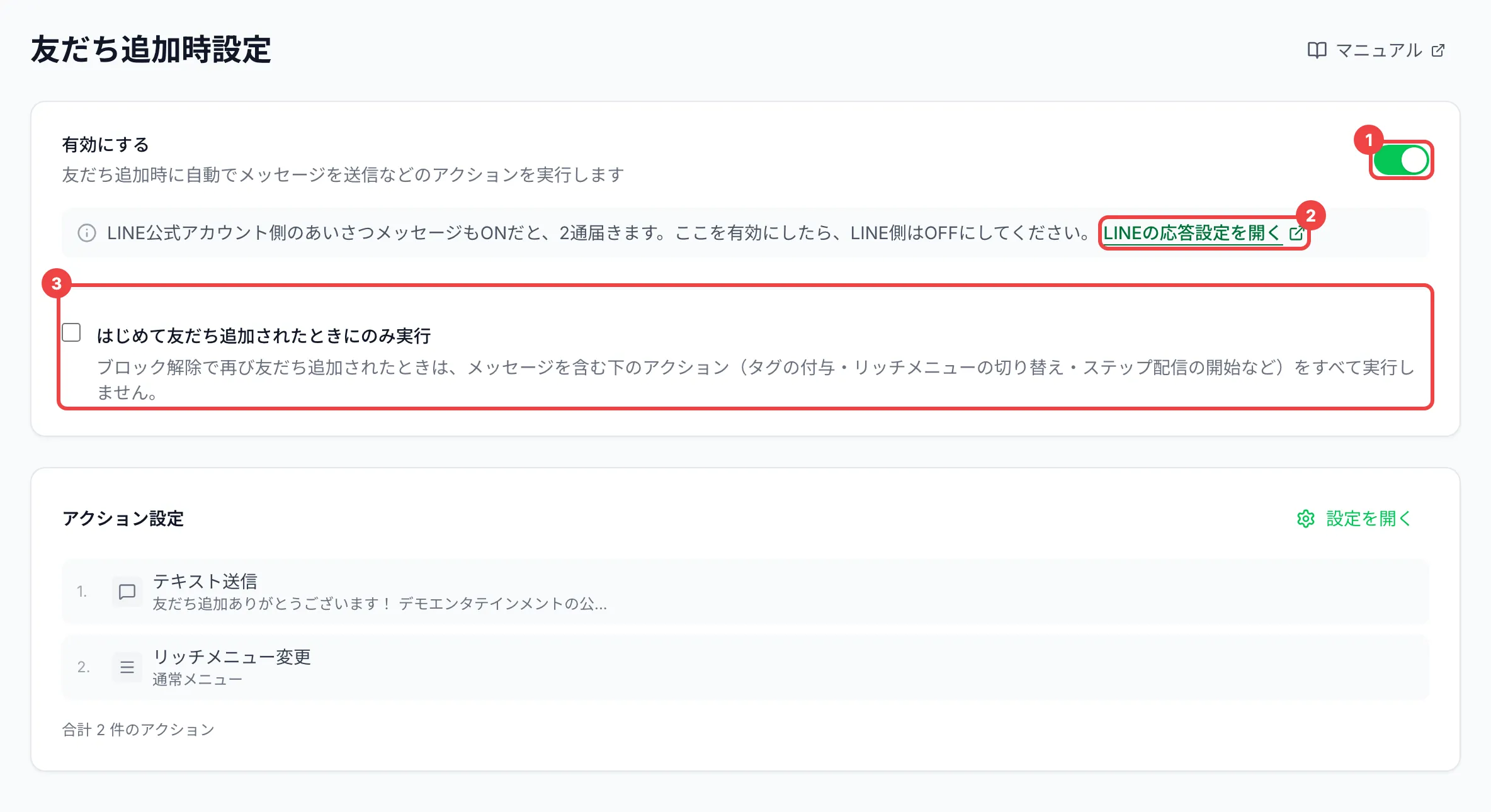Image resolution: width=1491 pixels, height=812 pixels.
Task: Click the 友だち追加時設定 page heading
Action: [x=151, y=50]
